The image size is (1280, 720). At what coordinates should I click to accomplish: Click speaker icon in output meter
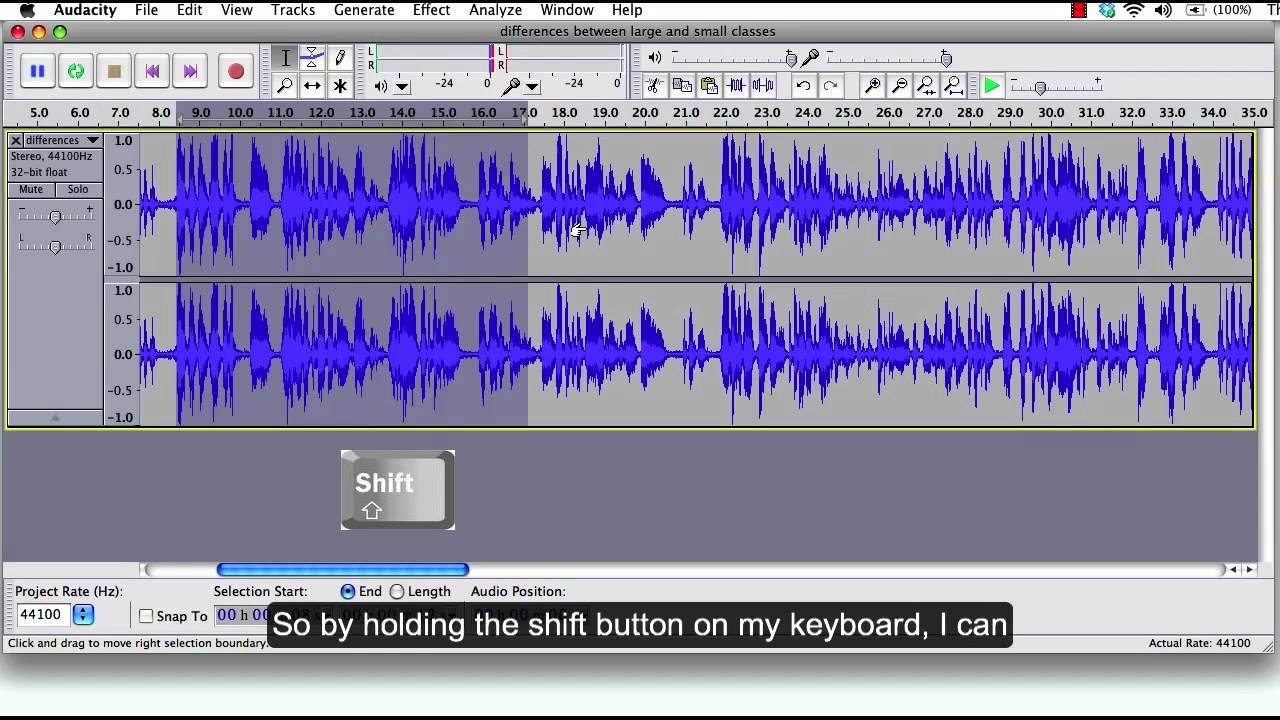(x=380, y=86)
